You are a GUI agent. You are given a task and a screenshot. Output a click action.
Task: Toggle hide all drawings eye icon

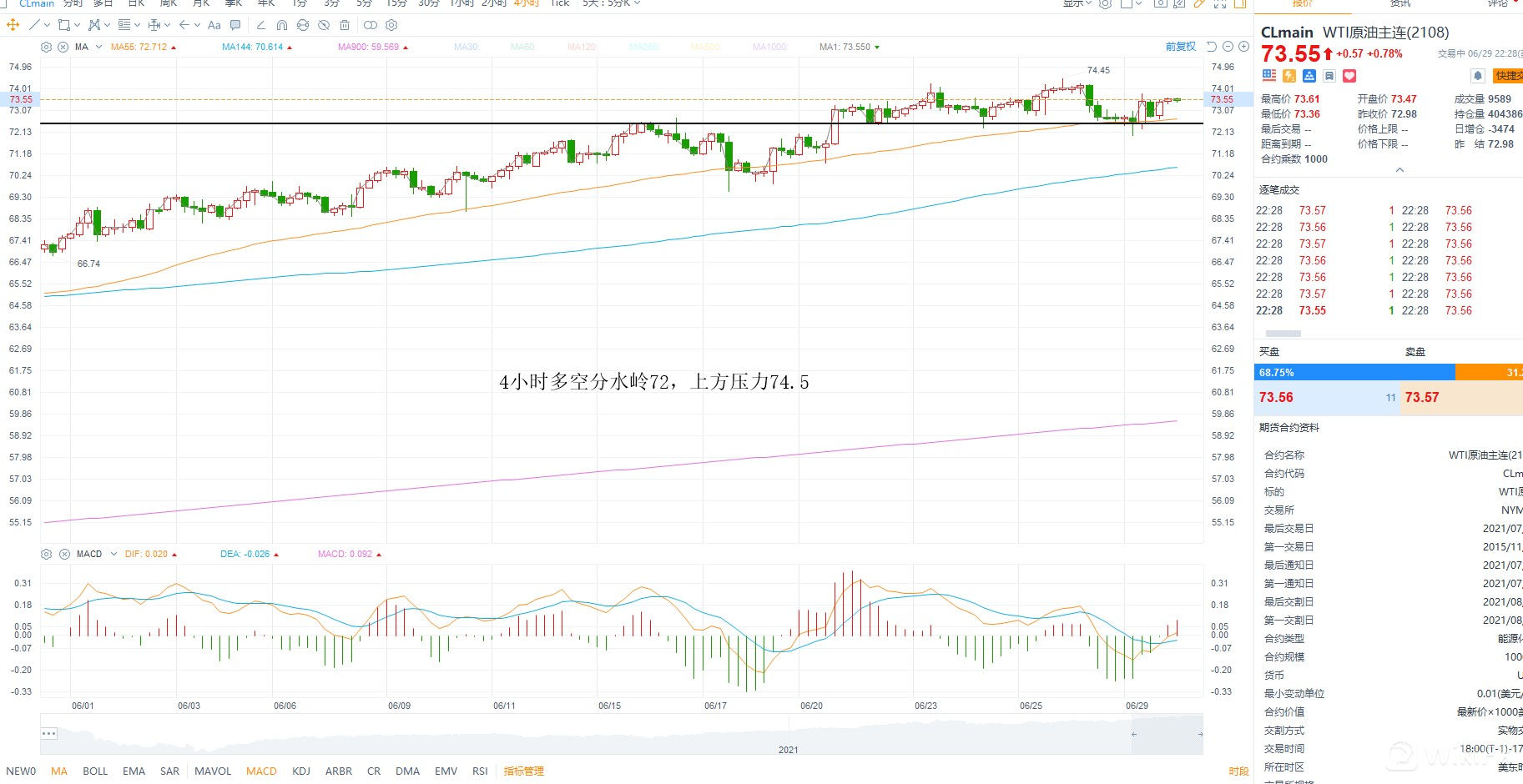tap(323, 25)
